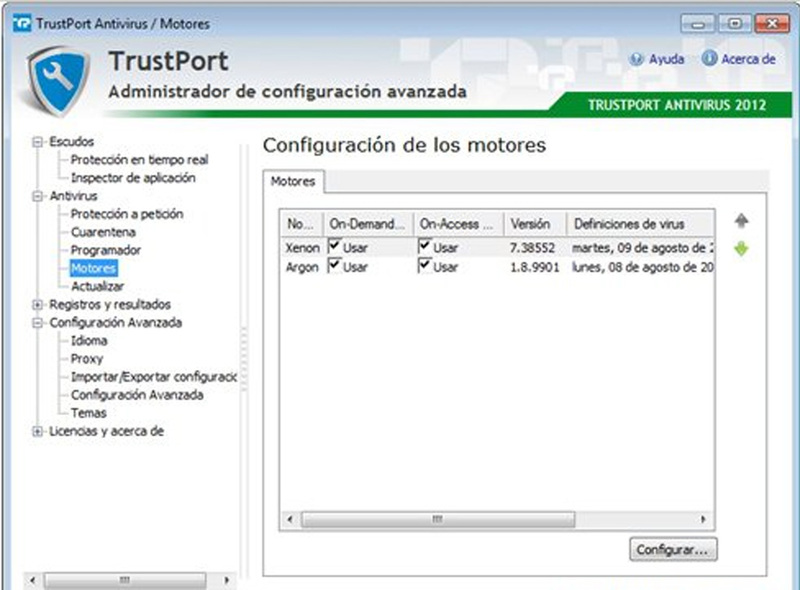Select Proxy in the tree
This screenshot has width=800, height=590.
tap(87, 359)
